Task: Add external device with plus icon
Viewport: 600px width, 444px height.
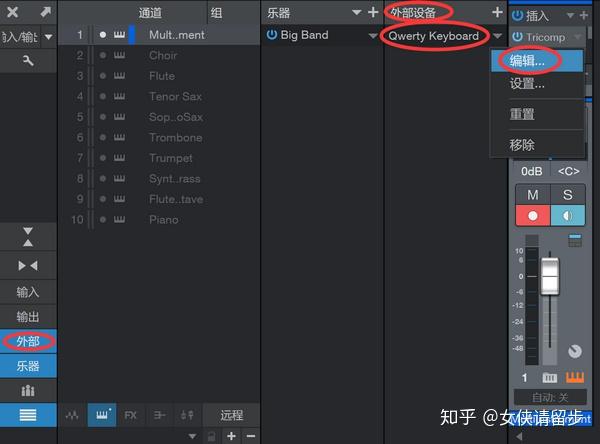Action: point(497,12)
